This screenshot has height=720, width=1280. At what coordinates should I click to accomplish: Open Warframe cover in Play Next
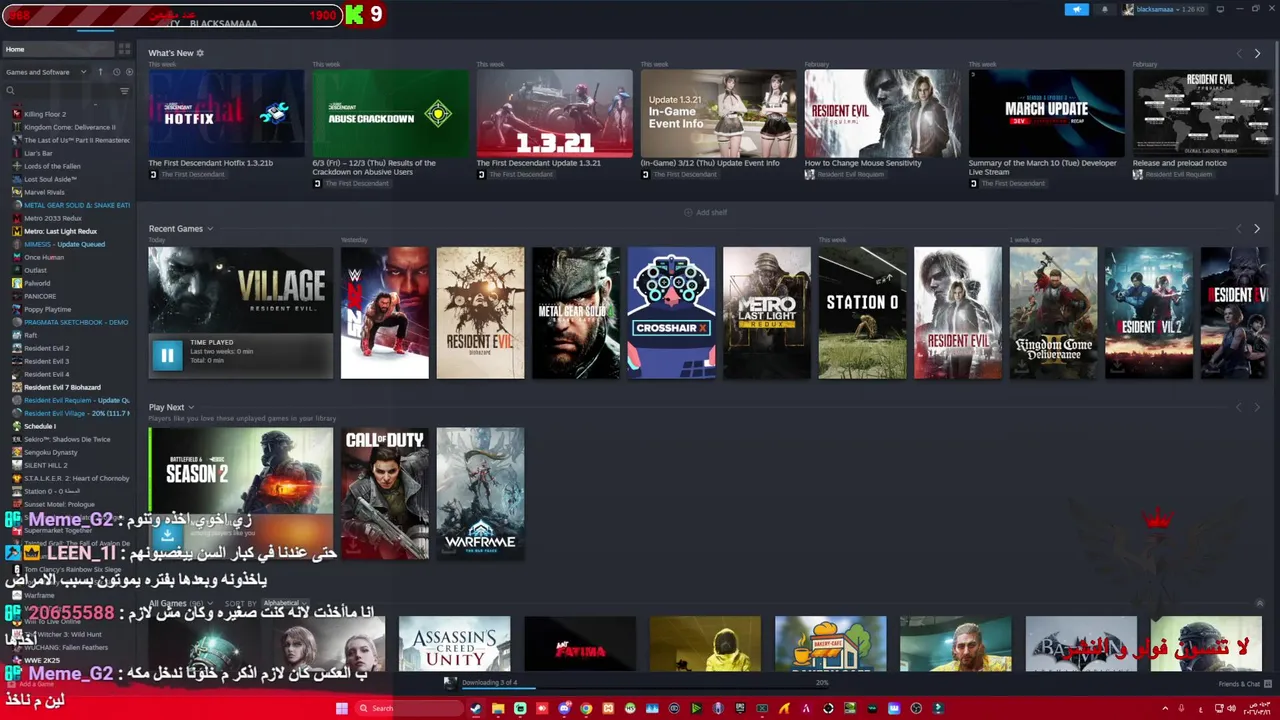[480, 494]
